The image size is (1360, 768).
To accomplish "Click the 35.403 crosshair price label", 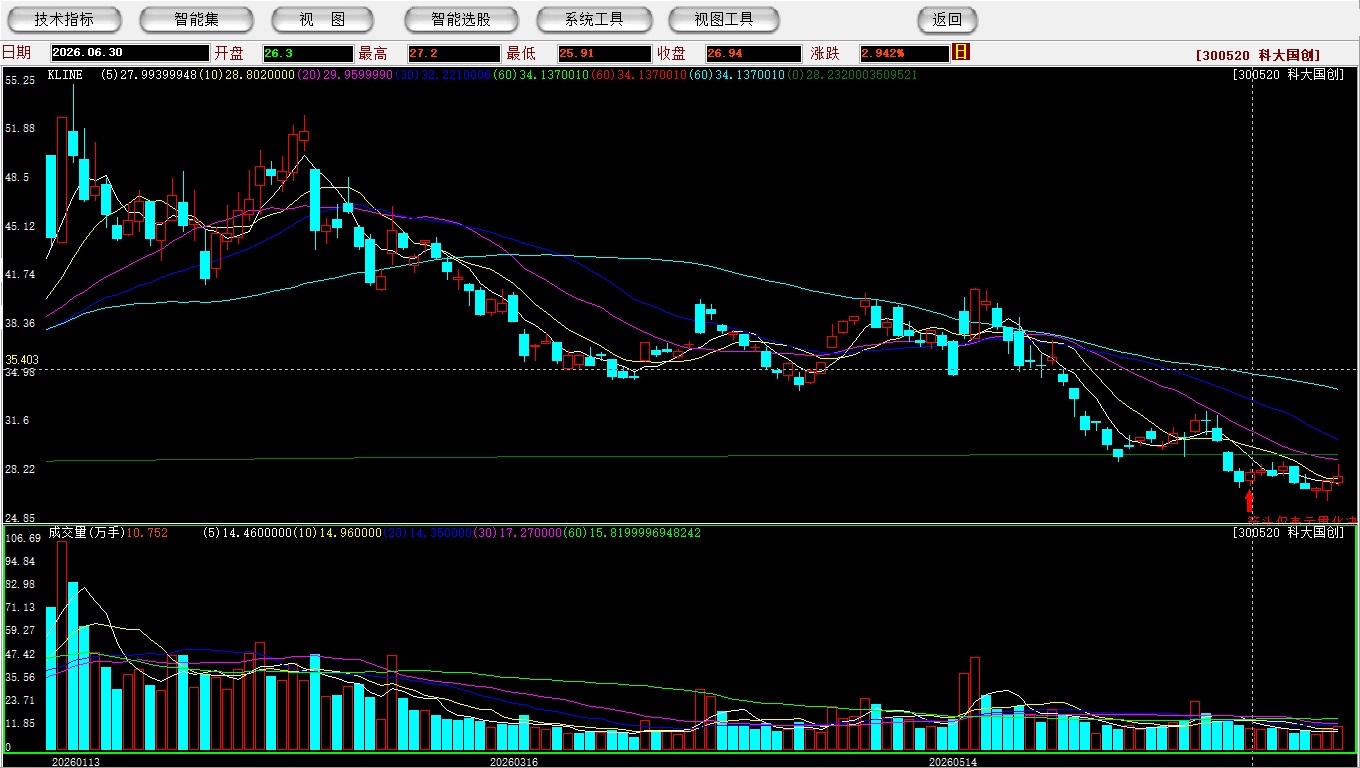I will [21, 360].
